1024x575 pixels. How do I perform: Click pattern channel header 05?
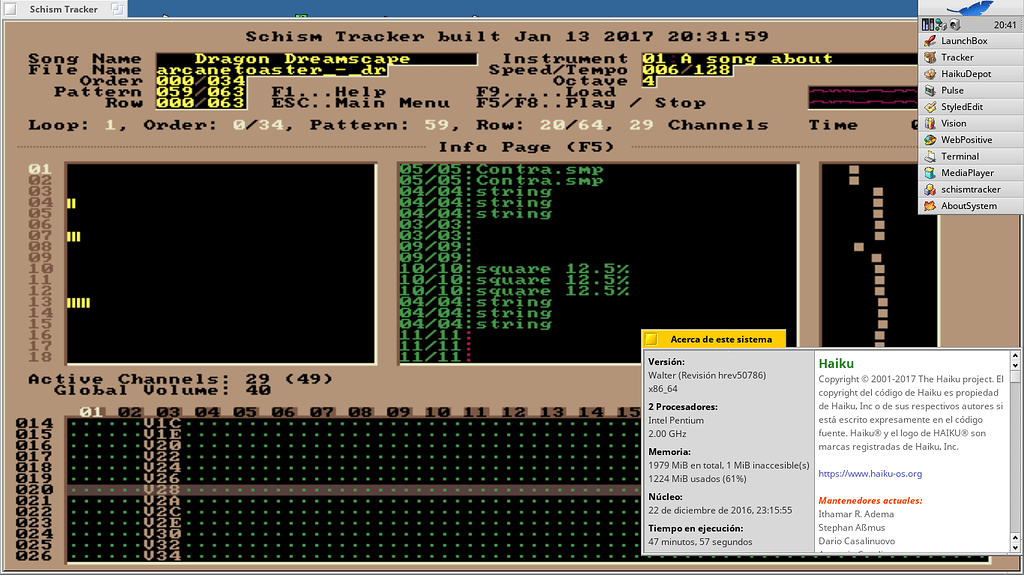[x=246, y=412]
